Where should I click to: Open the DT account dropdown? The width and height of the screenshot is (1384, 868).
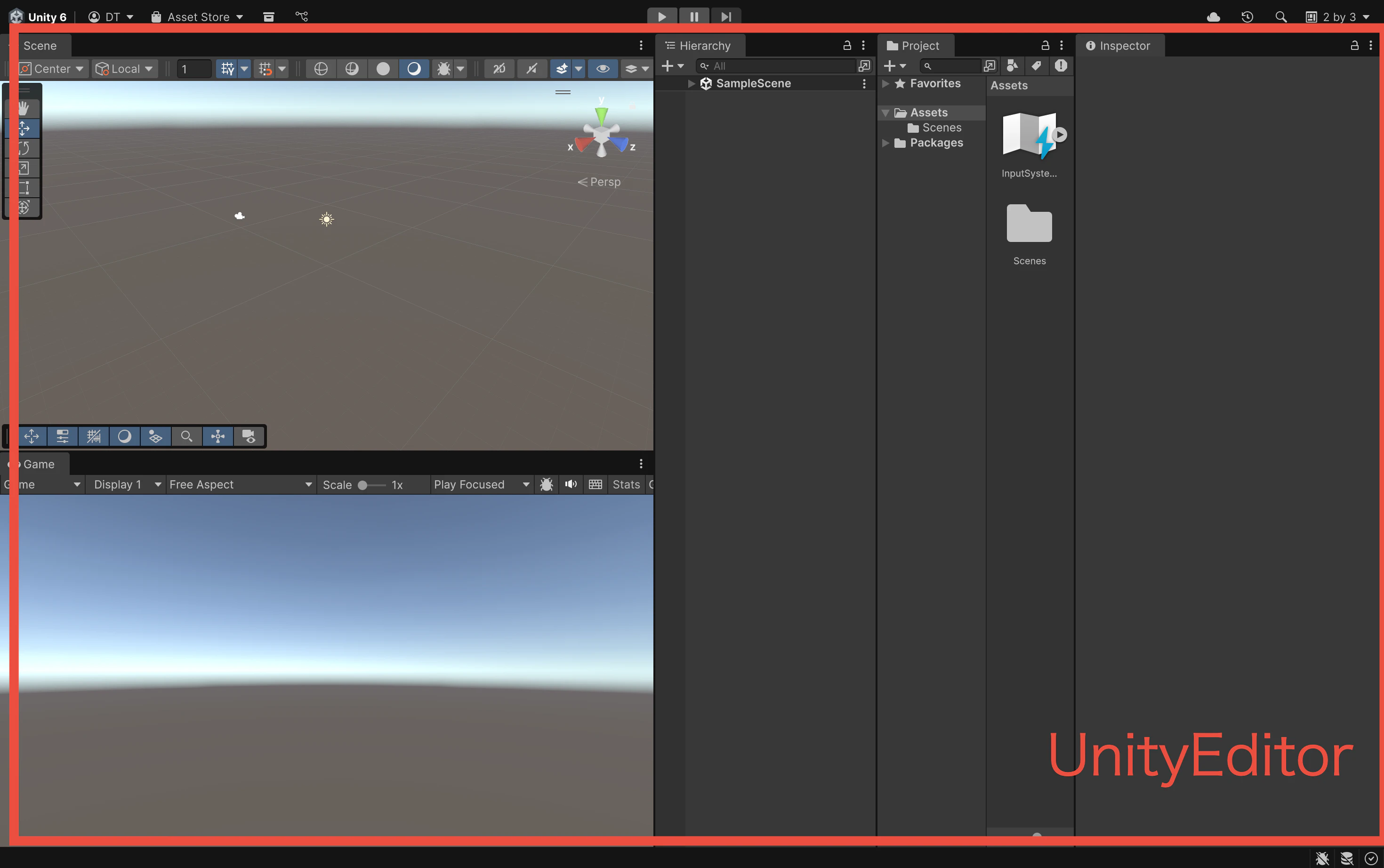click(112, 17)
